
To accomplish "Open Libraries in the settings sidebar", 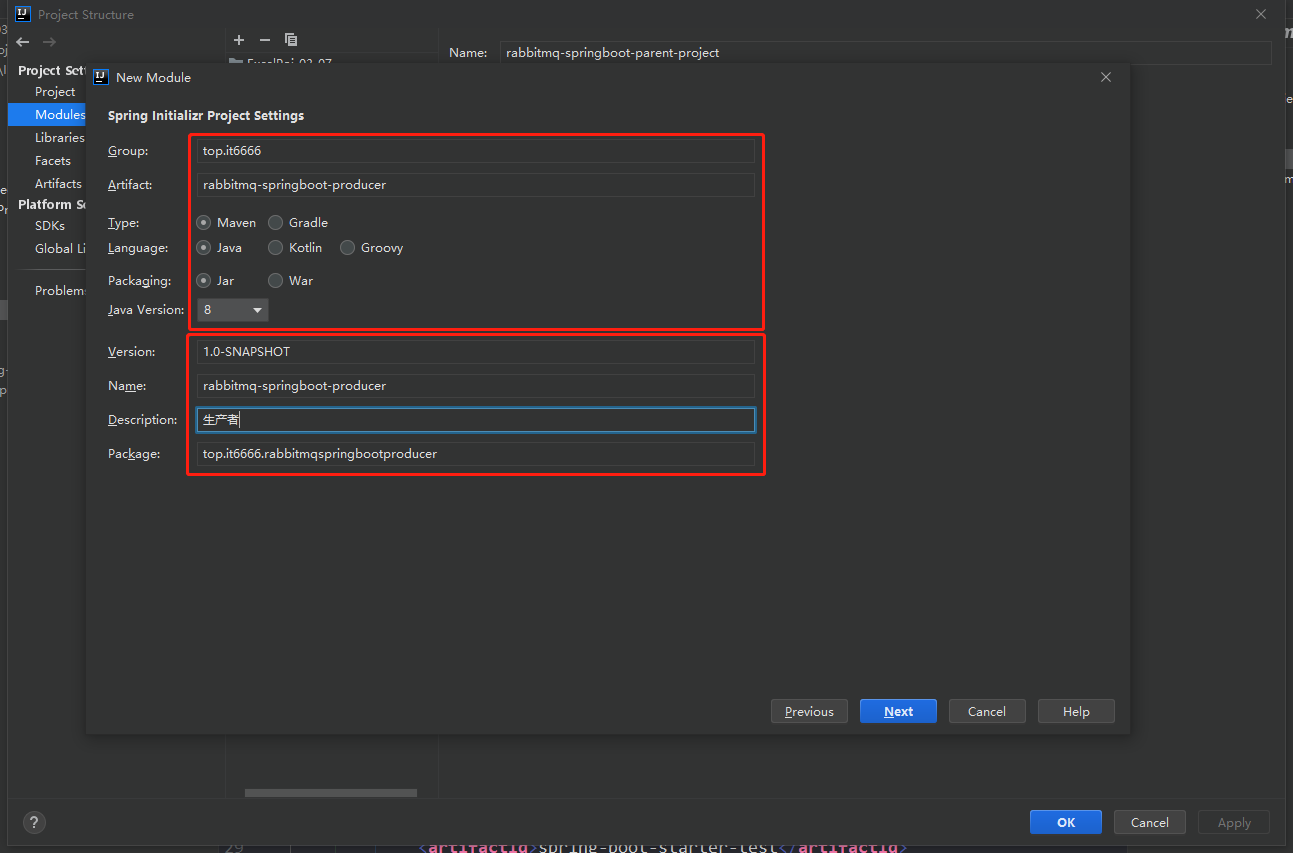I will pyautogui.click(x=60, y=138).
